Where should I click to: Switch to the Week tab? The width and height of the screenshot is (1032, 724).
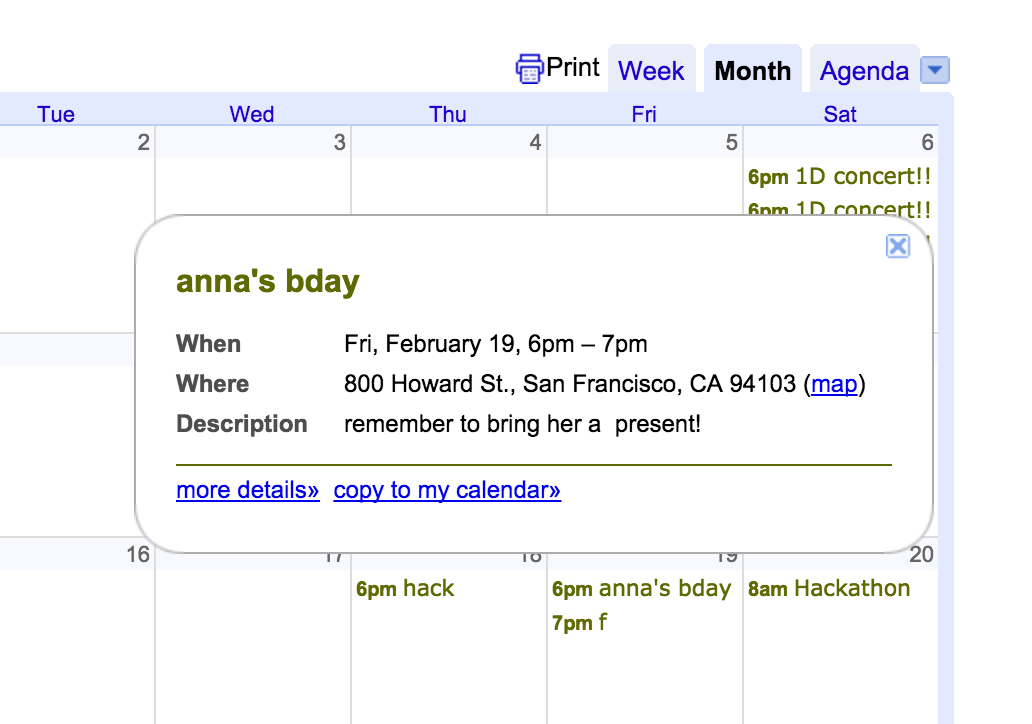coord(651,71)
